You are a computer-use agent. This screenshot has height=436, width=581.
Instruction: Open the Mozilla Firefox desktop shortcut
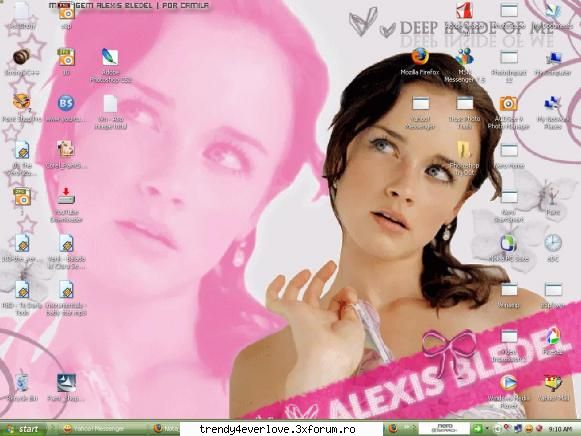[420, 57]
